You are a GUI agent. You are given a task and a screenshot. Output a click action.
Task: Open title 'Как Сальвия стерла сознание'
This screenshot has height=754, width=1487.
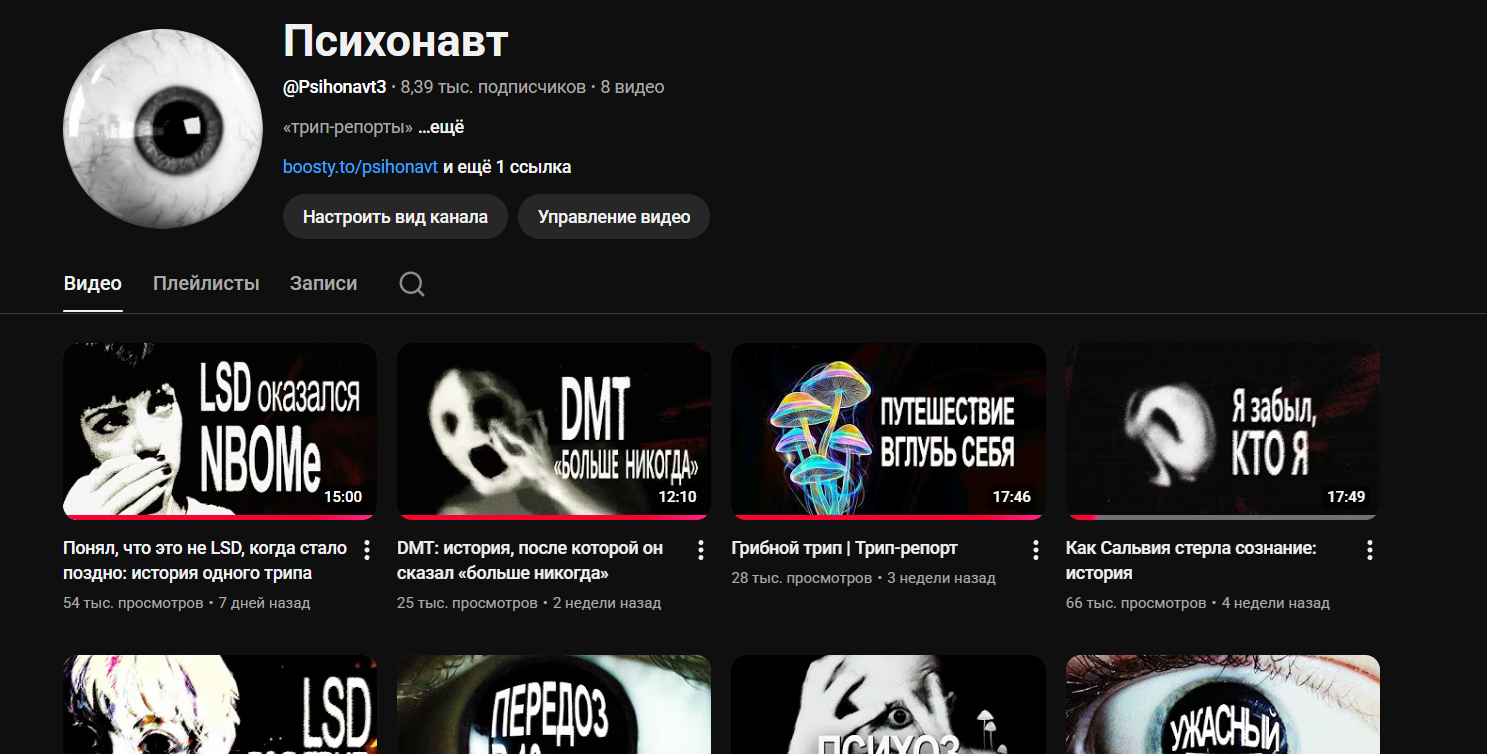pos(1191,561)
